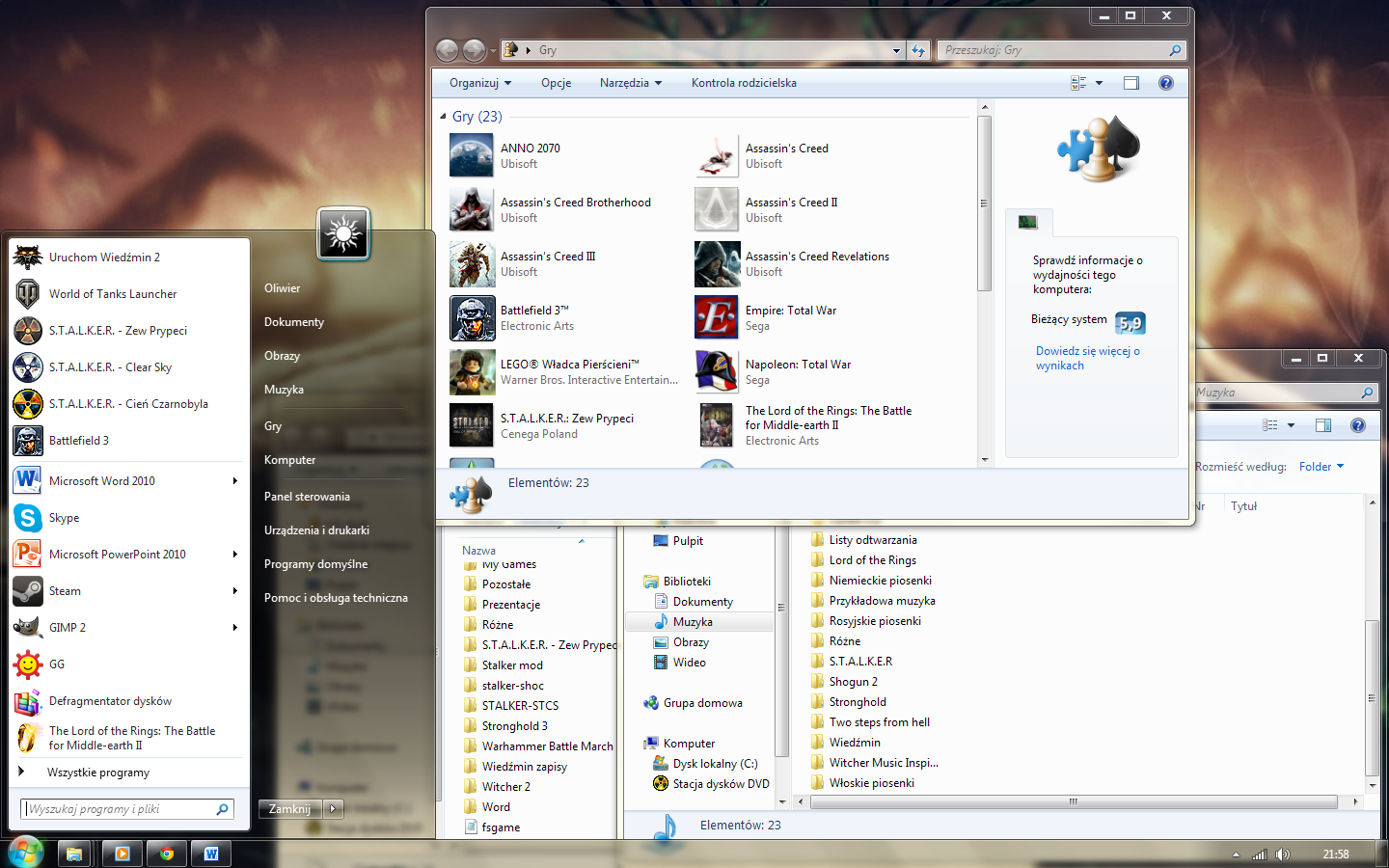1389x868 pixels.
Task: Open Narzędzia dropdown menu
Action: 631,83
